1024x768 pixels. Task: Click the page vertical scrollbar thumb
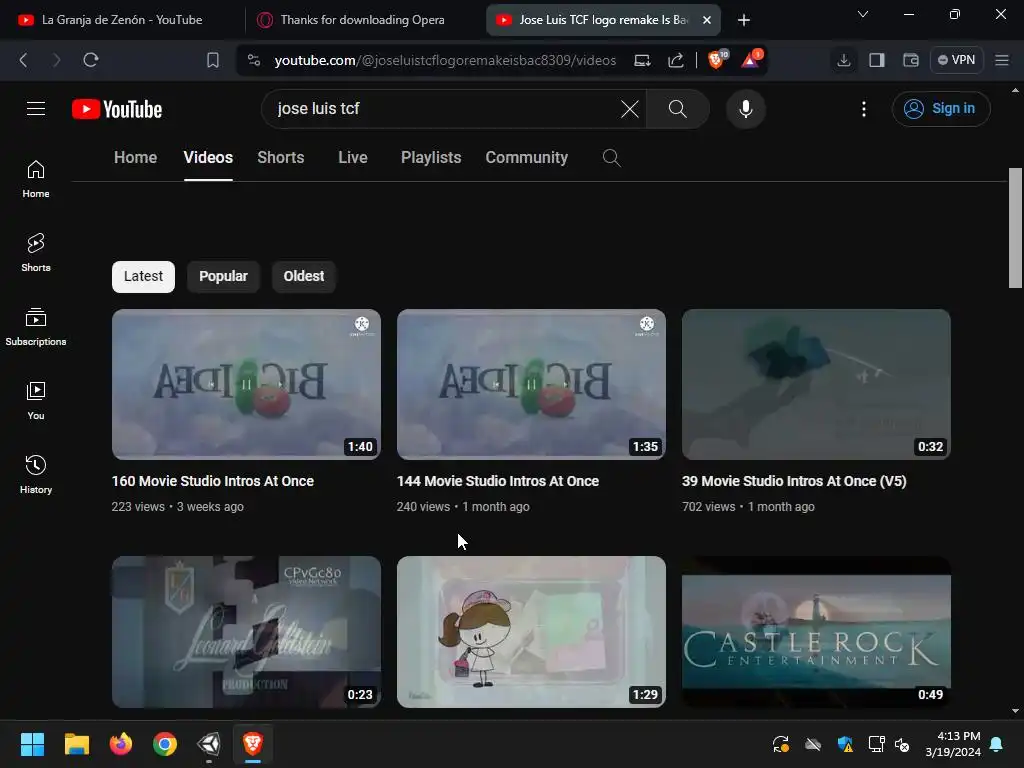pos(1015,228)
